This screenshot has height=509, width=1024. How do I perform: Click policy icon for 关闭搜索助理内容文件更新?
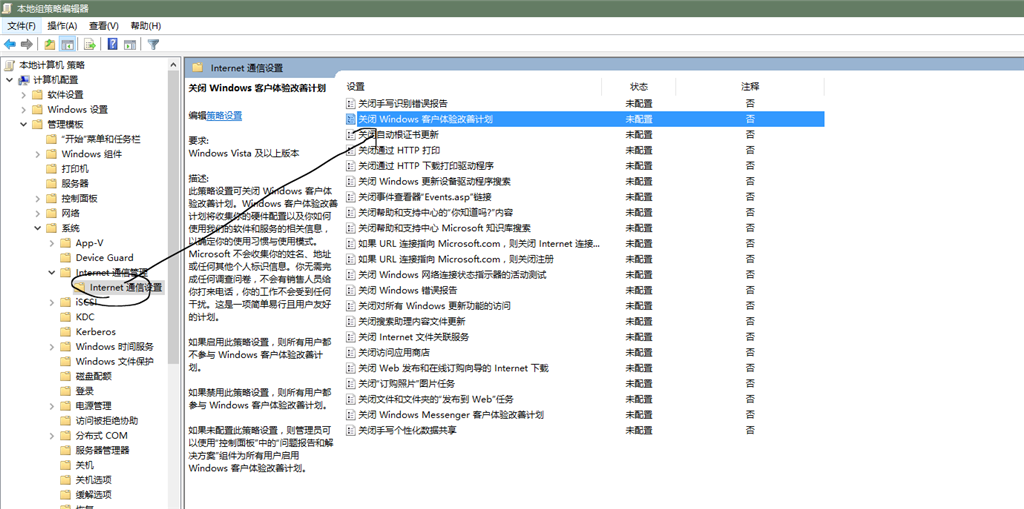351,321
